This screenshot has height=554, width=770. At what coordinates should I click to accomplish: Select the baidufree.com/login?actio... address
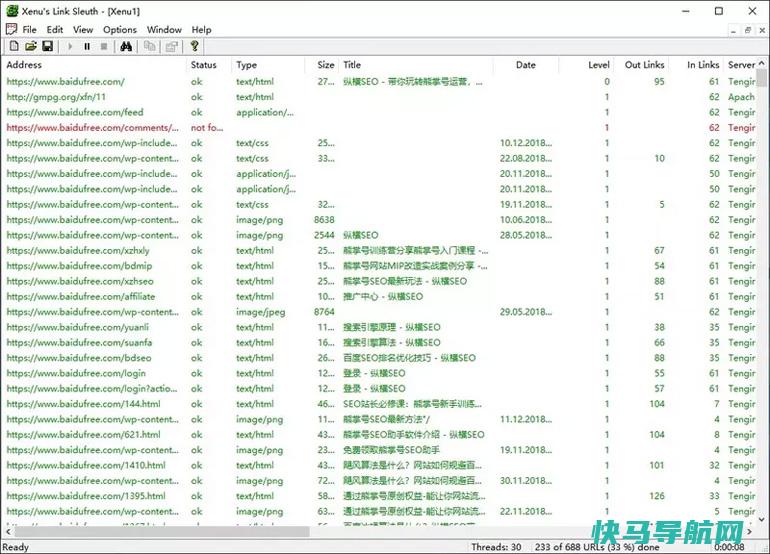pos(92,388)
